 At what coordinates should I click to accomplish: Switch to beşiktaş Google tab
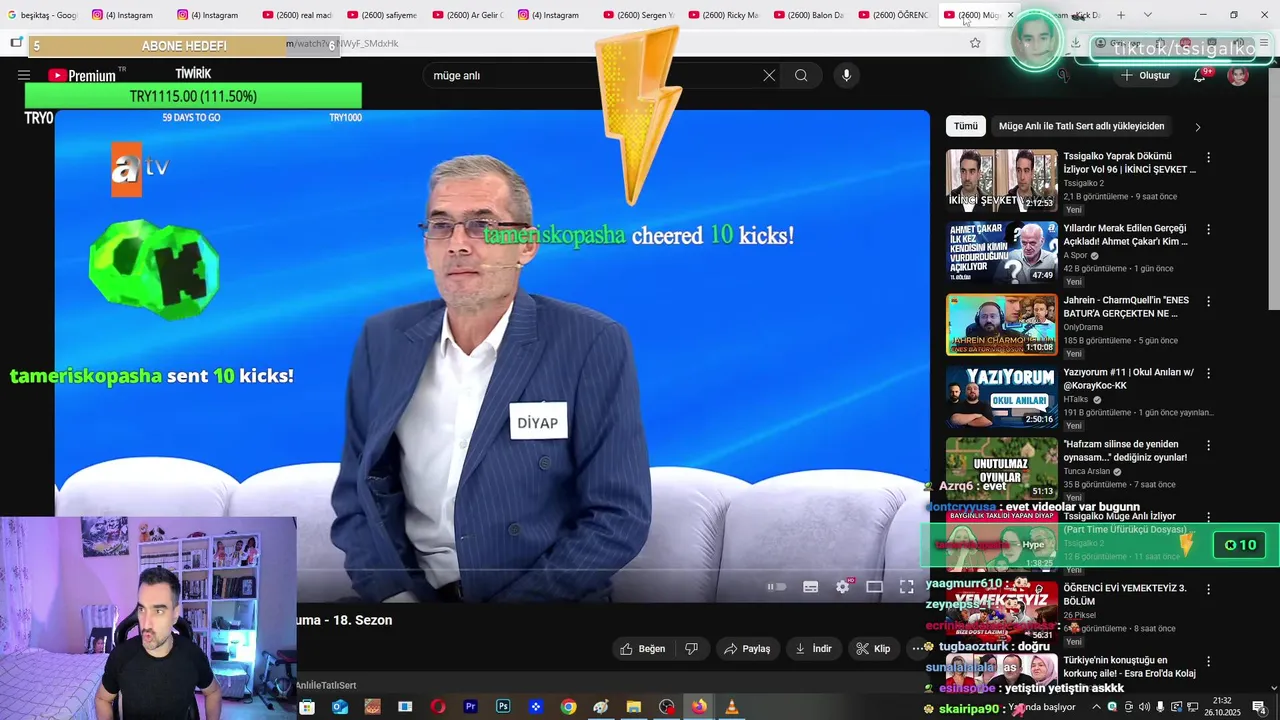pyautogui.click(x=42, y=15)
